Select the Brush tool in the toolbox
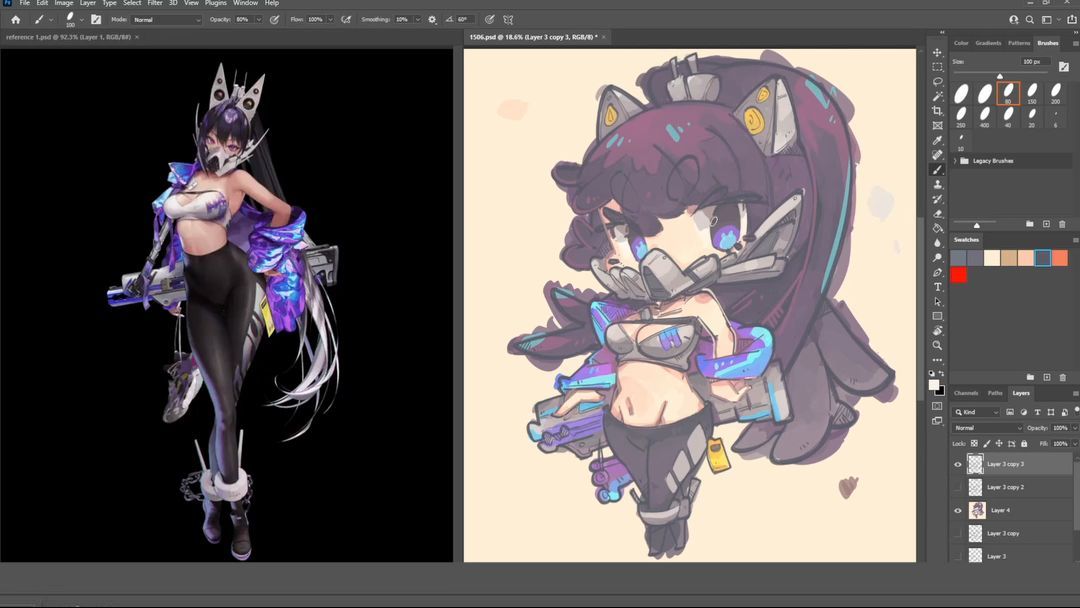Image resolution: width=1080 pixels, height=608 pixels. click(937, 169)
